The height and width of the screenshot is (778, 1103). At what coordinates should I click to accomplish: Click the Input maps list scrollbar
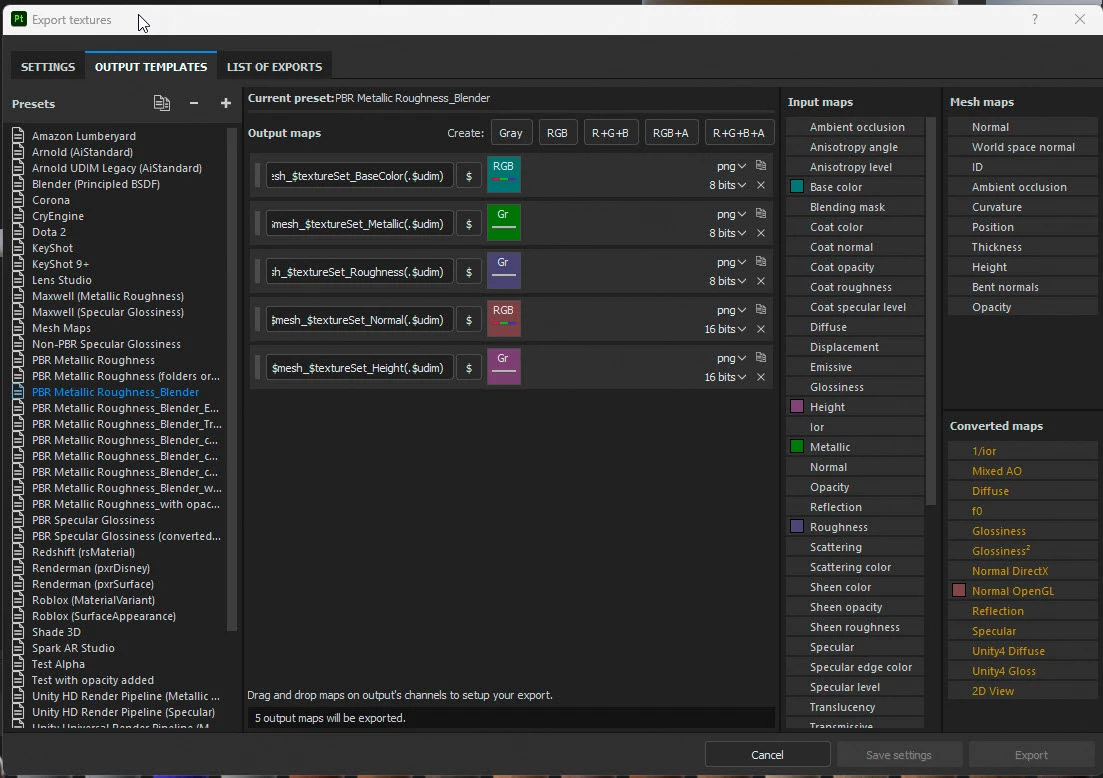point(931,311)
